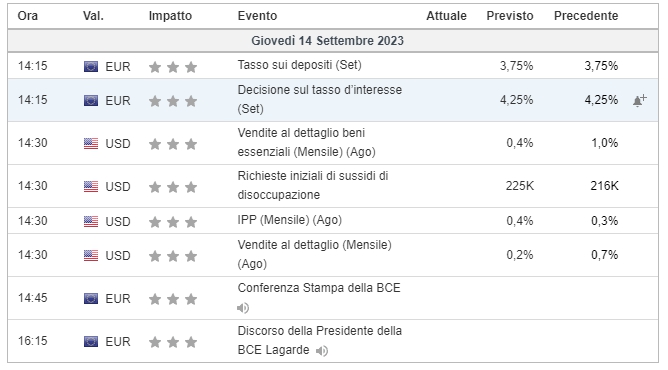
Task: Click the Ora column header
Action: [28, 16]
